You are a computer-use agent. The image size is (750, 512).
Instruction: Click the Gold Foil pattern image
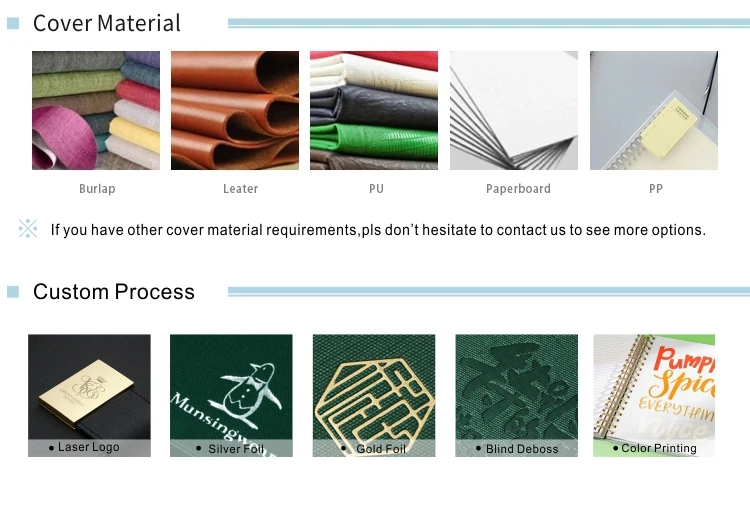[374, 396]
